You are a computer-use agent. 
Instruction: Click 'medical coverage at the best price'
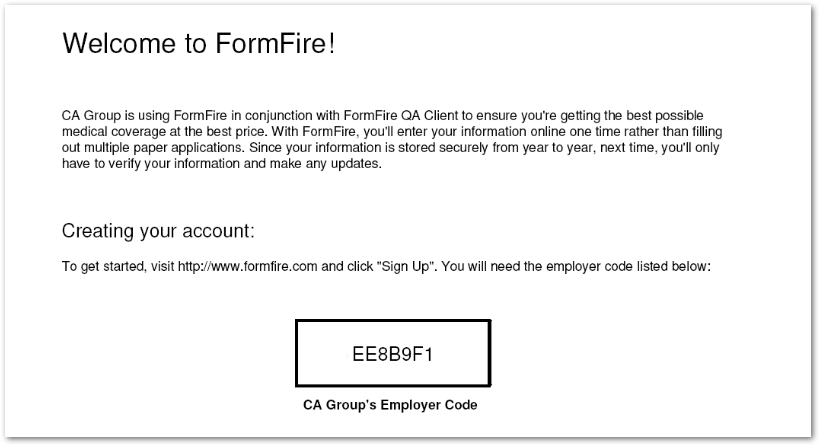pos(163,131)
